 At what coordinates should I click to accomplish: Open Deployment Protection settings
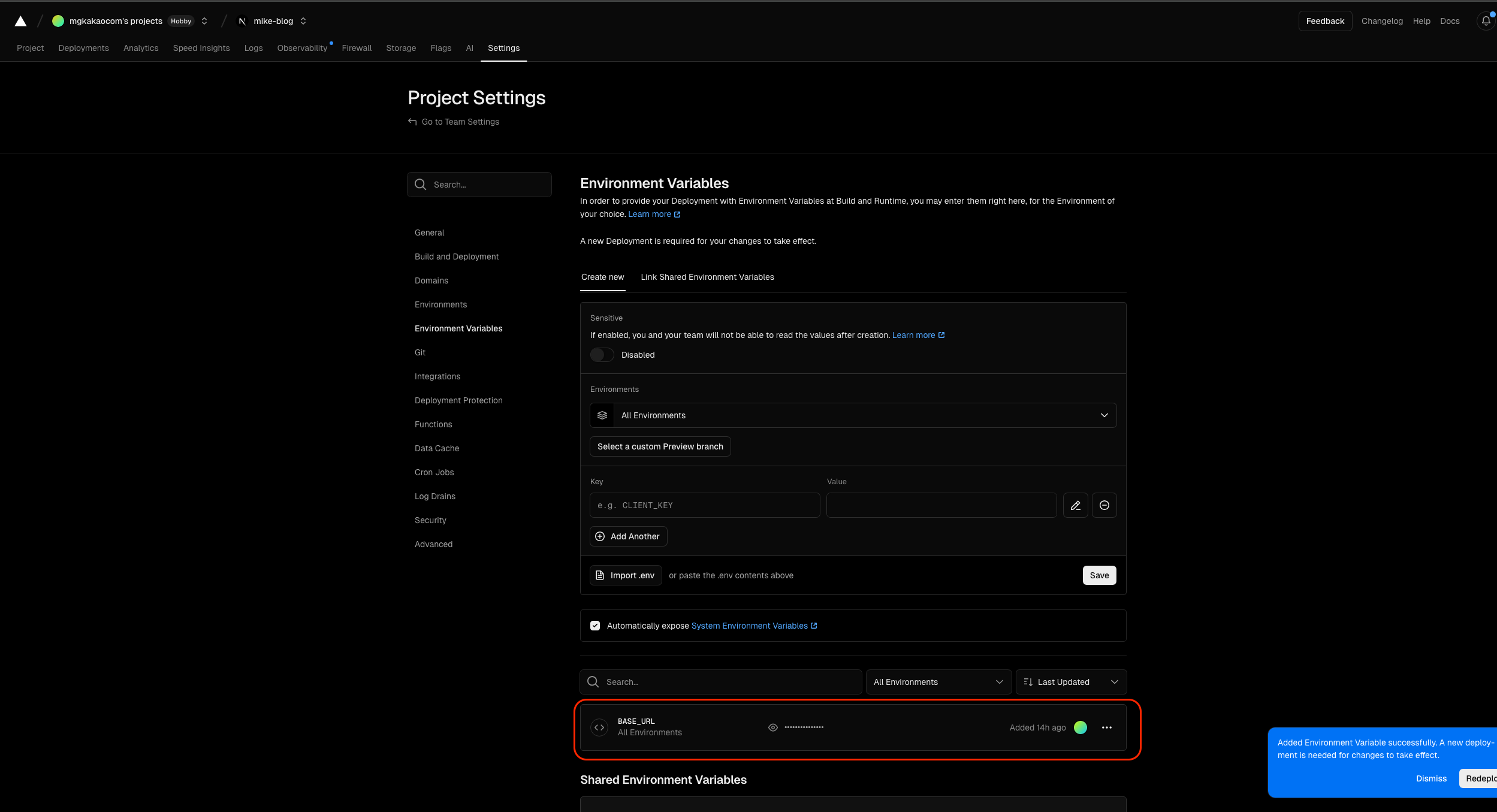458,400
